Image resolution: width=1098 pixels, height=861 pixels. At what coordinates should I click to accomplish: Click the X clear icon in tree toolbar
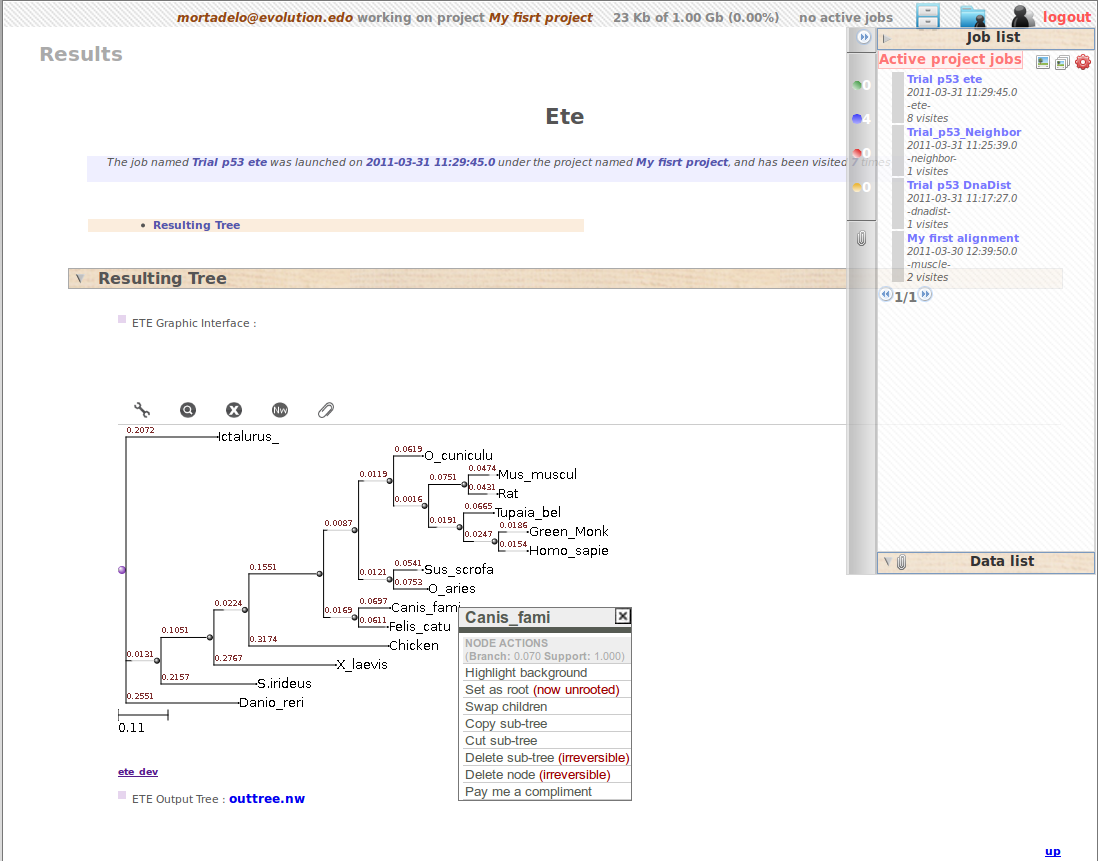[x=234, y=410]
